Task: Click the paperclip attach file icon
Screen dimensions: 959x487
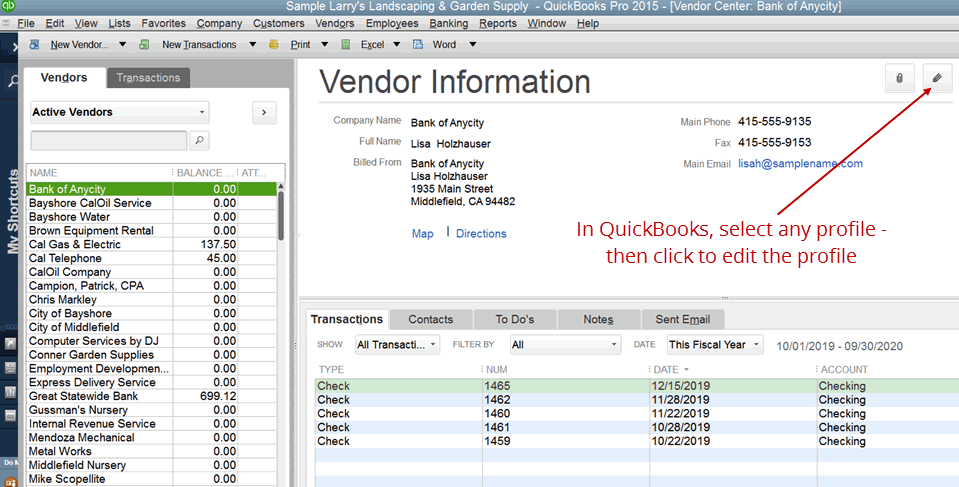Action: pos(900,78)
